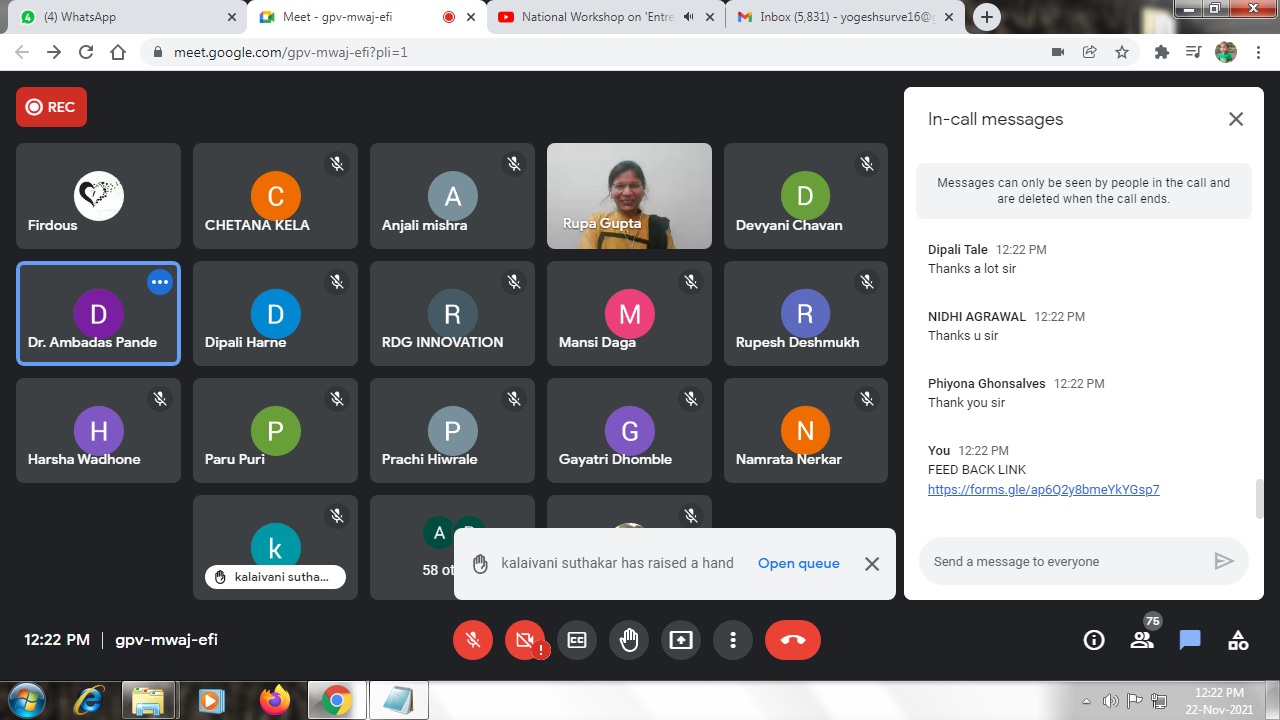Image resolution: width=1280 pixels, height=720 pixels.
Task: Show the participants list icon
Action: click(1142, 640)
